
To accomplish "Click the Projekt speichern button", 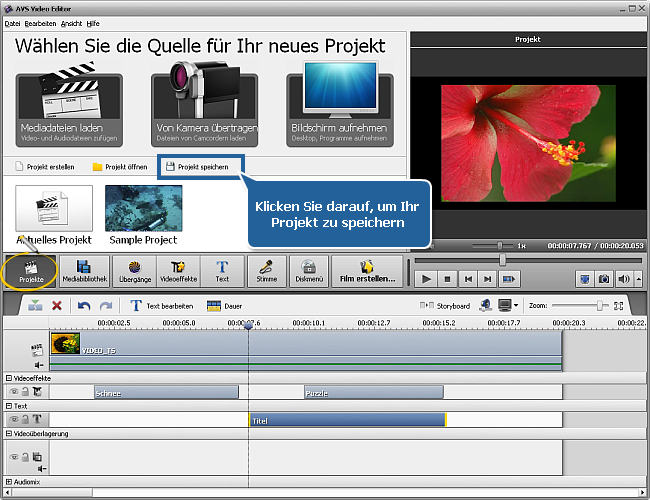I will point(201,167).
